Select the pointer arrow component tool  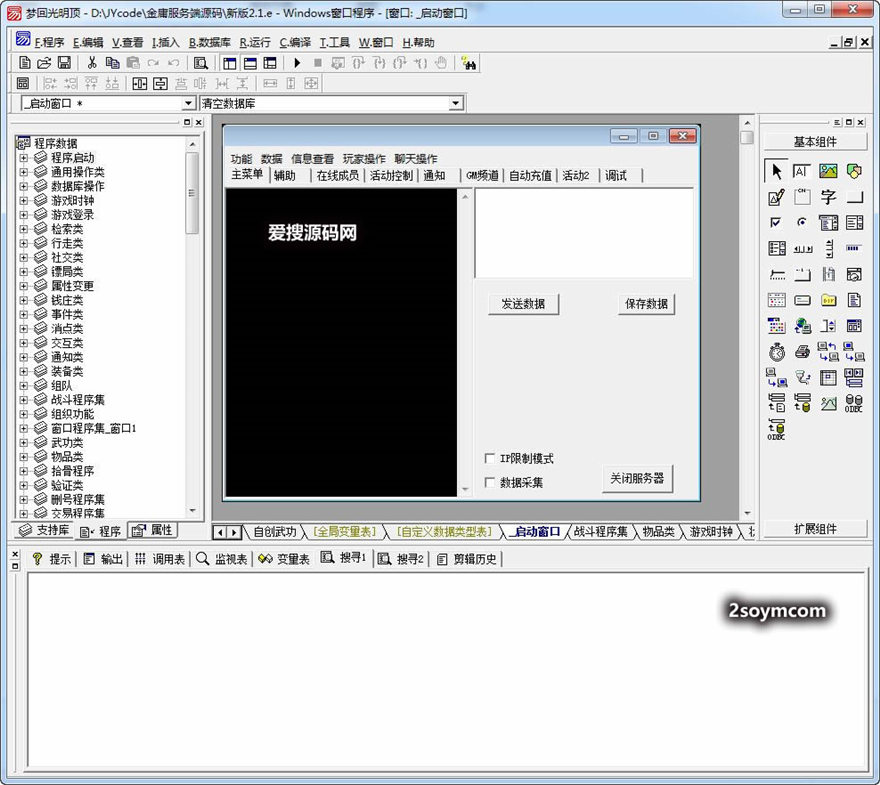click(x=777, y=171)
